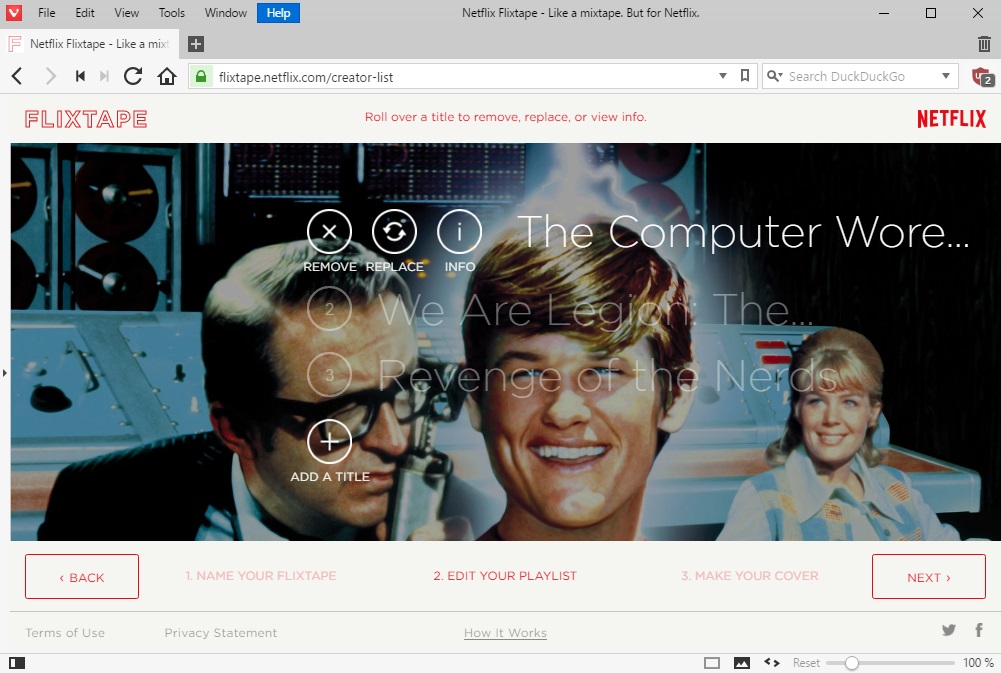
Task: Go to step 3 Make Your Cover
Action: (x=749, y=576)
